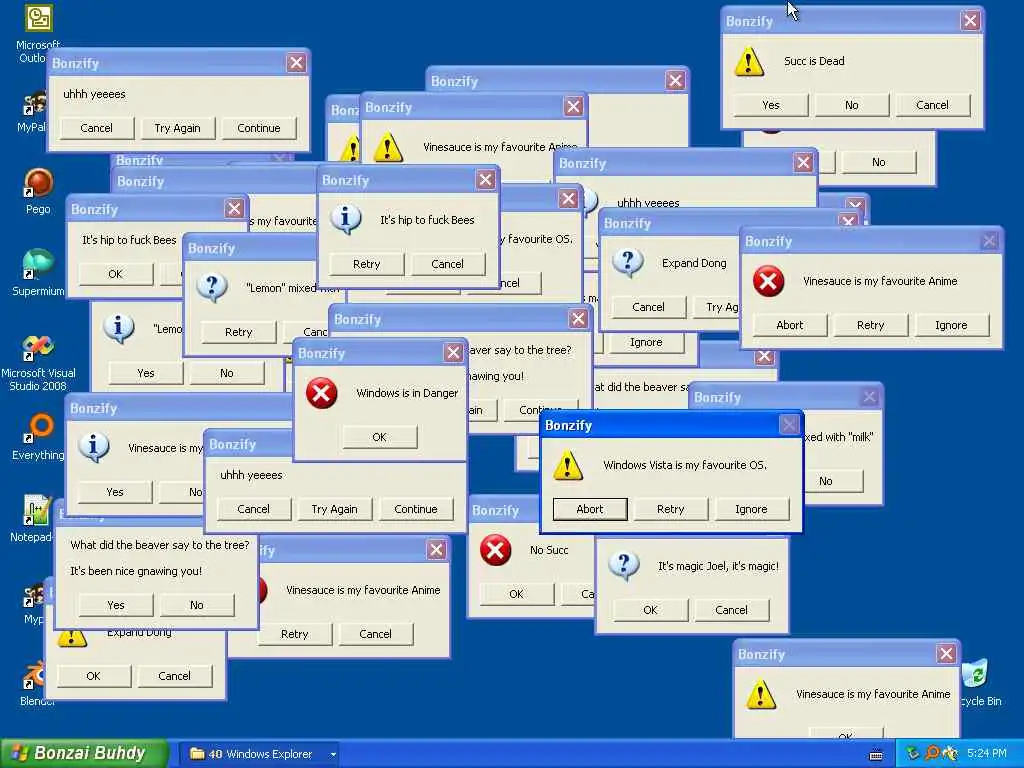This screenshot has height=768, width=1024.
Task: Click Yes in the "Lemo" info dialog
Action: (146, 373)
